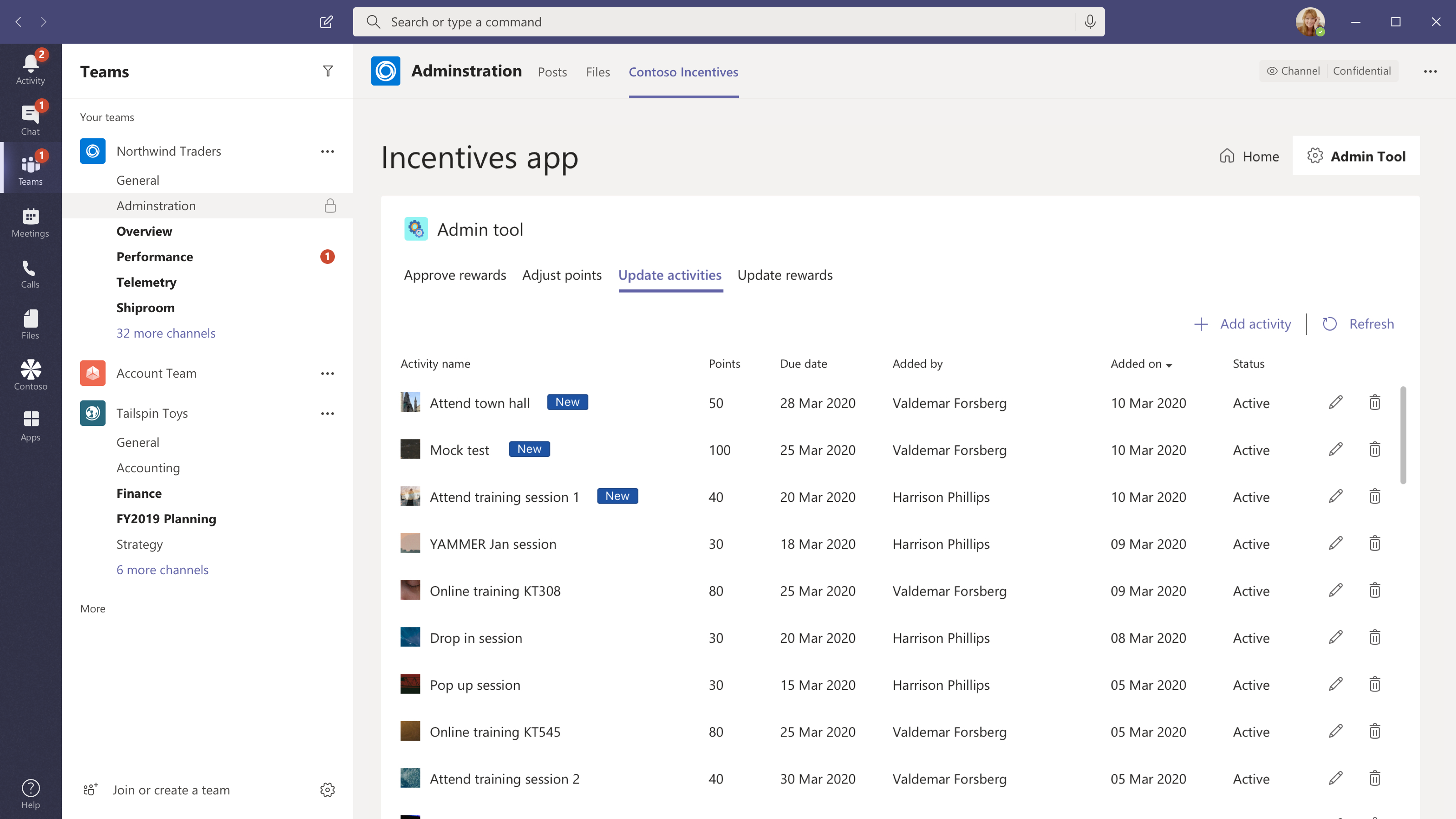Switch to the Posts tab
1456x819 pixels.
552,72
